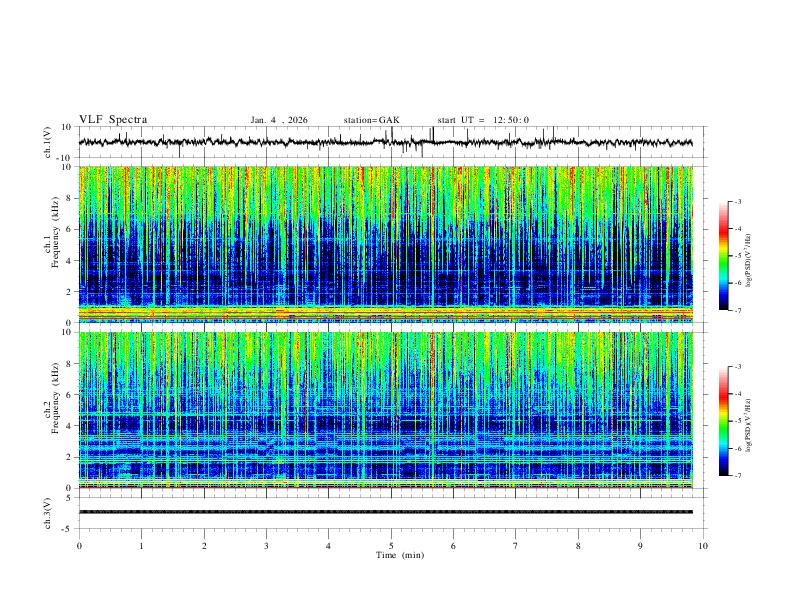The height and width of the screenshot is (612, 792).
Task: Click the "5" tick on Time axis
Action: tap(391, 546)
